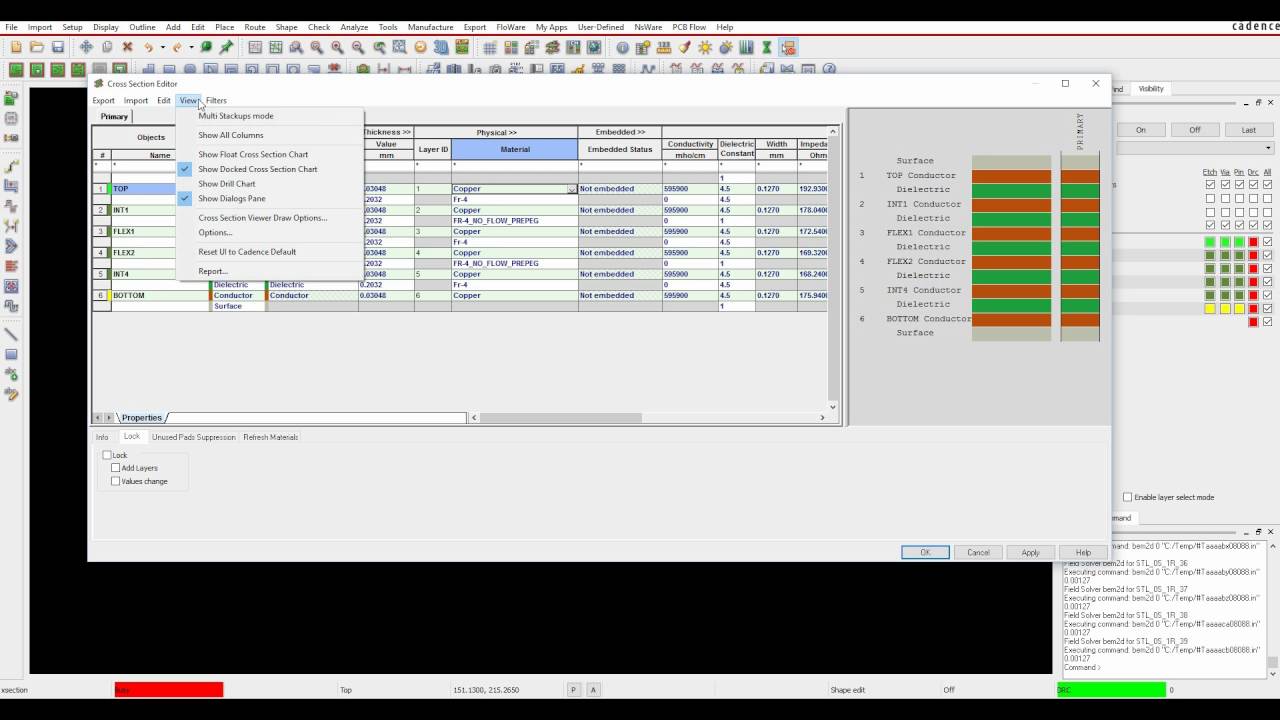Click the On button in Visibility panel
This screenshot has height=720, width=1280.
1141,130
